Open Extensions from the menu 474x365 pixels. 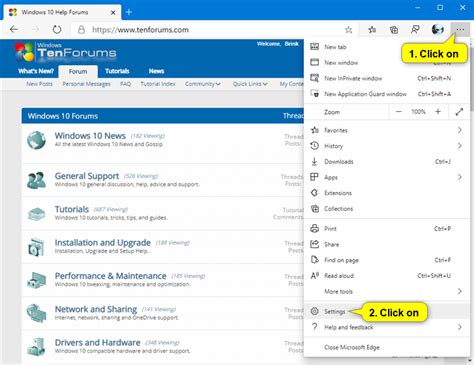(387, 193)
